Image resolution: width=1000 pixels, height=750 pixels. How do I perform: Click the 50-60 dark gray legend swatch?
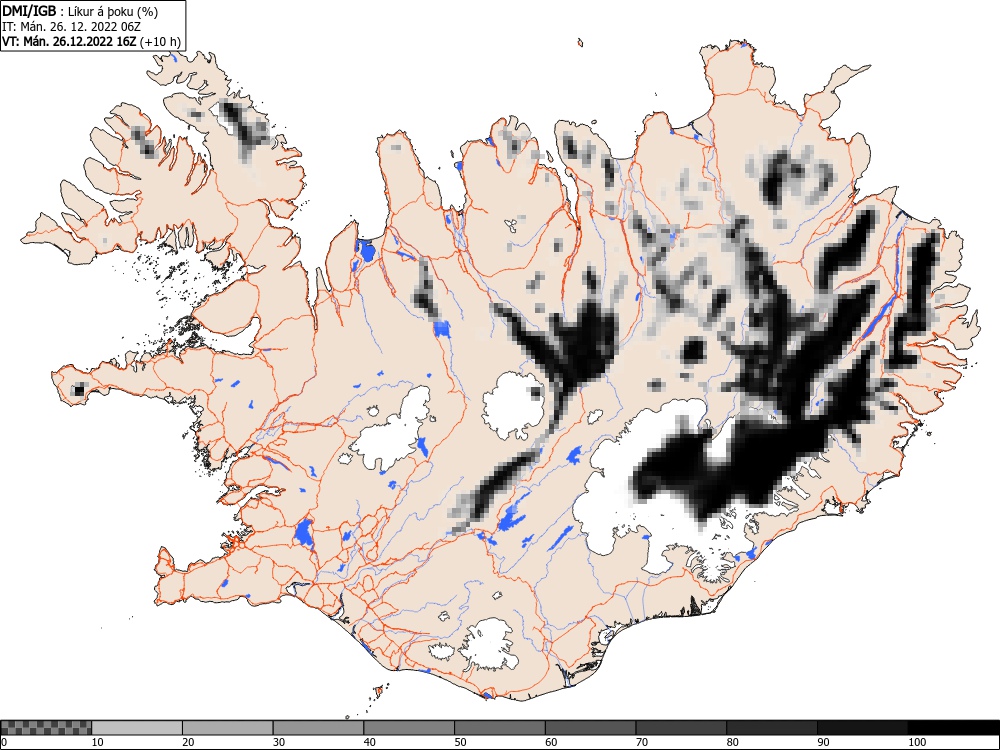pos(499,728)
